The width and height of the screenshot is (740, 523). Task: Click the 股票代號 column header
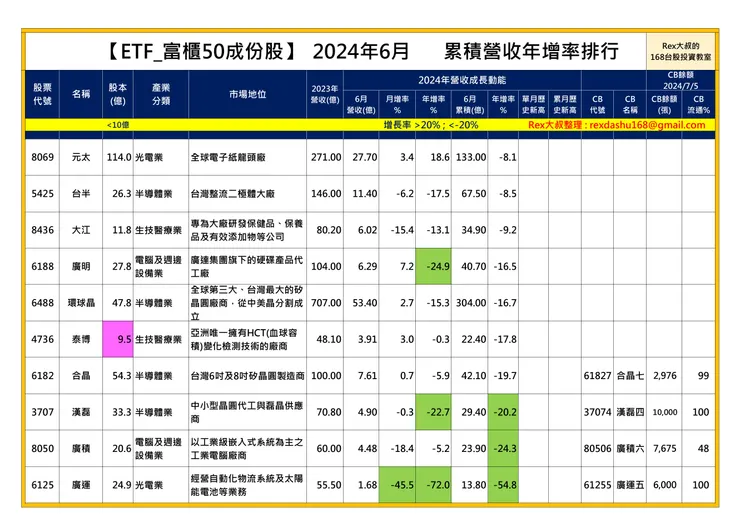click(x=42, y=94)
